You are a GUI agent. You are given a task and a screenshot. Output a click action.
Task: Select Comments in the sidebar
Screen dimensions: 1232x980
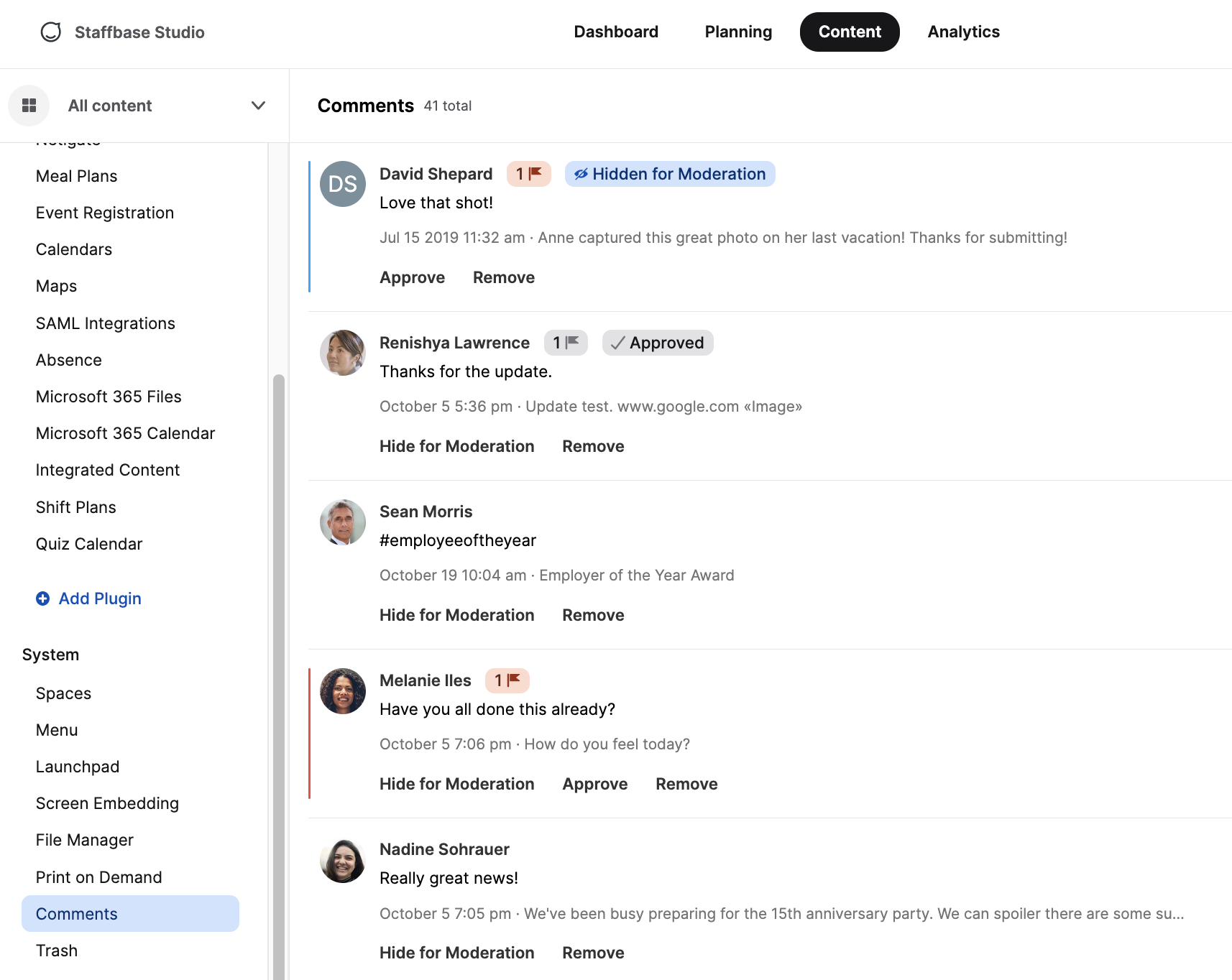[130, 914]
